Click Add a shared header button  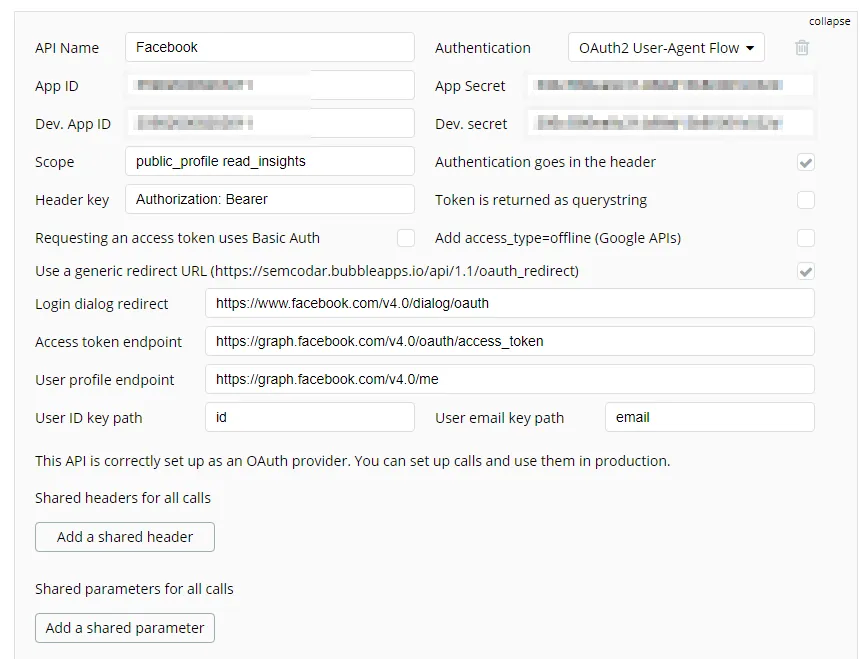tap(125, 537)
